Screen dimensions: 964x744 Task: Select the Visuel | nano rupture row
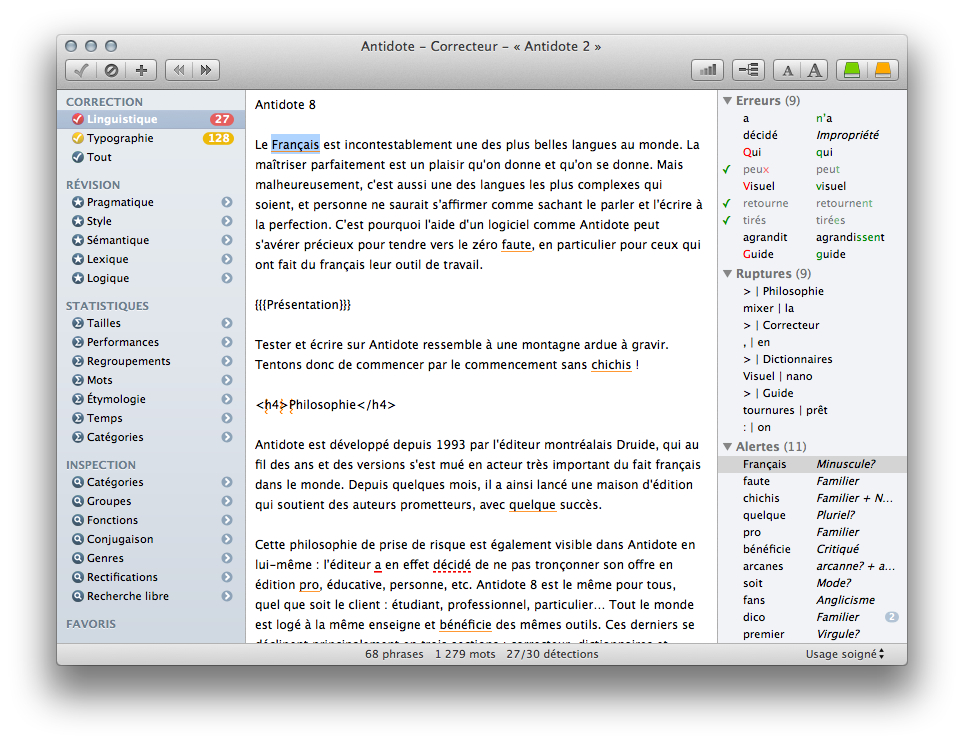pyautogui.click(x=812, y=376)
